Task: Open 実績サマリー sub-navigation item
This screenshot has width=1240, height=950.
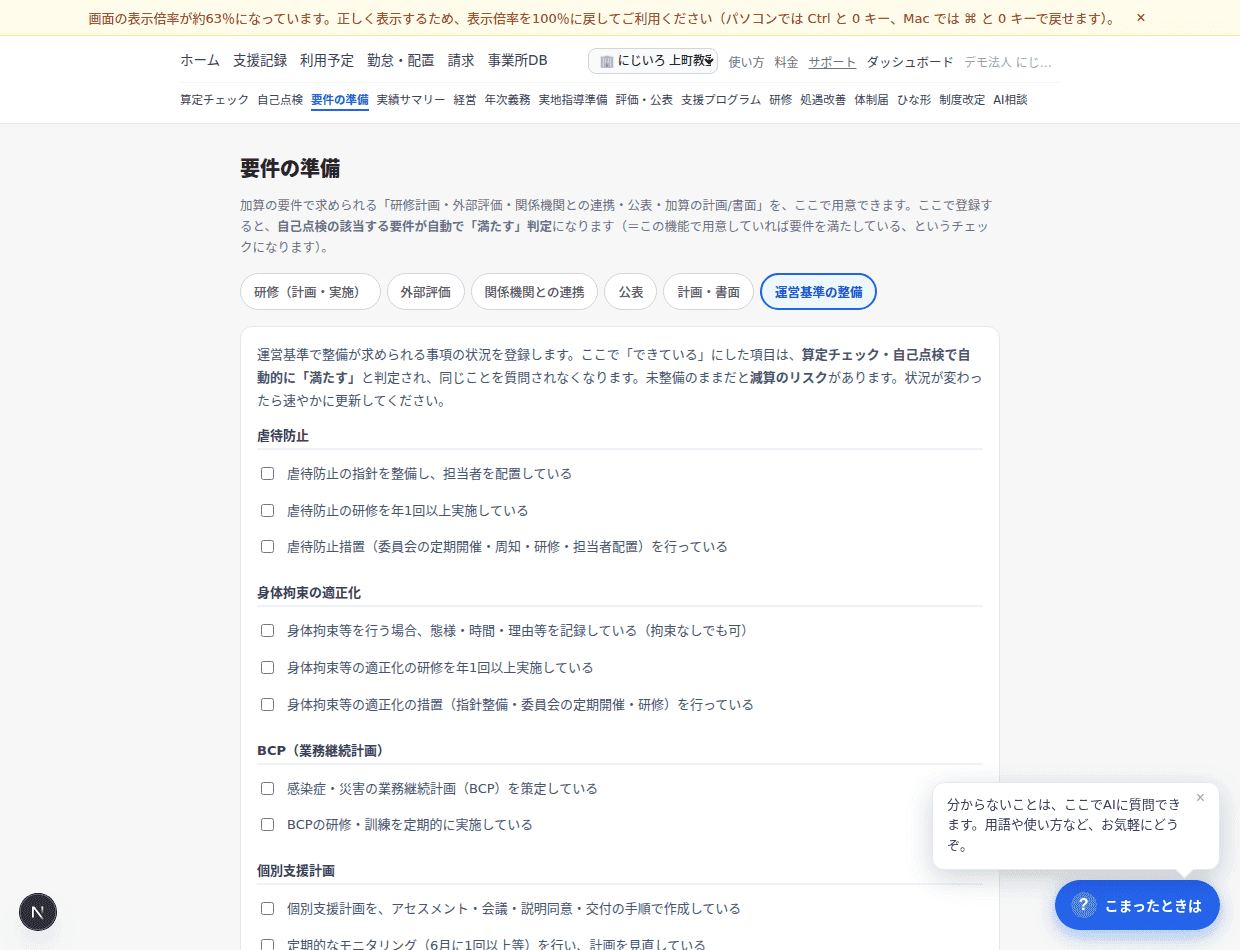Action: coord(411,100)
